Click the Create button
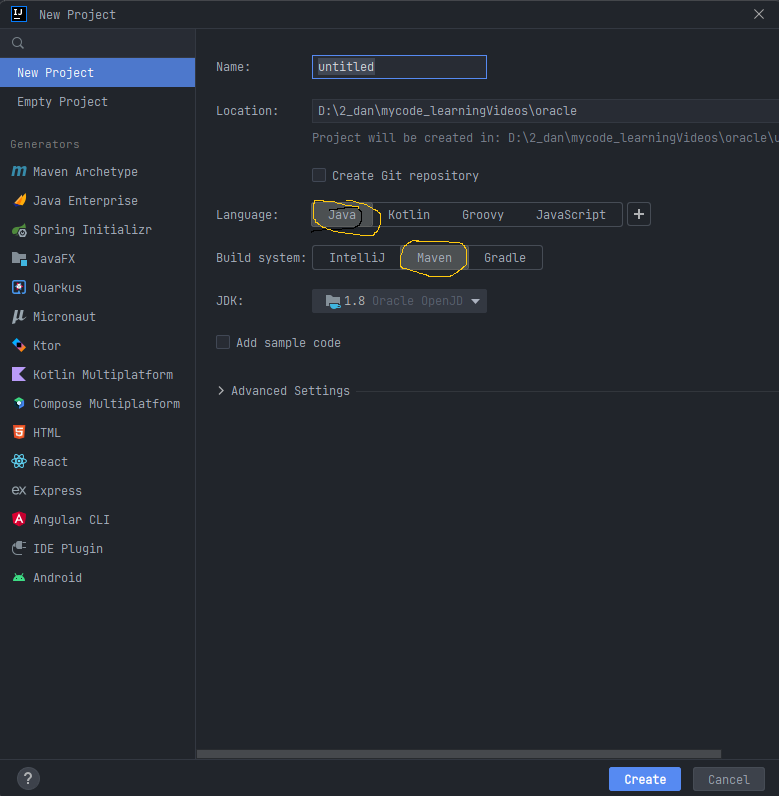The image size is (784, 798). [646, 780]
